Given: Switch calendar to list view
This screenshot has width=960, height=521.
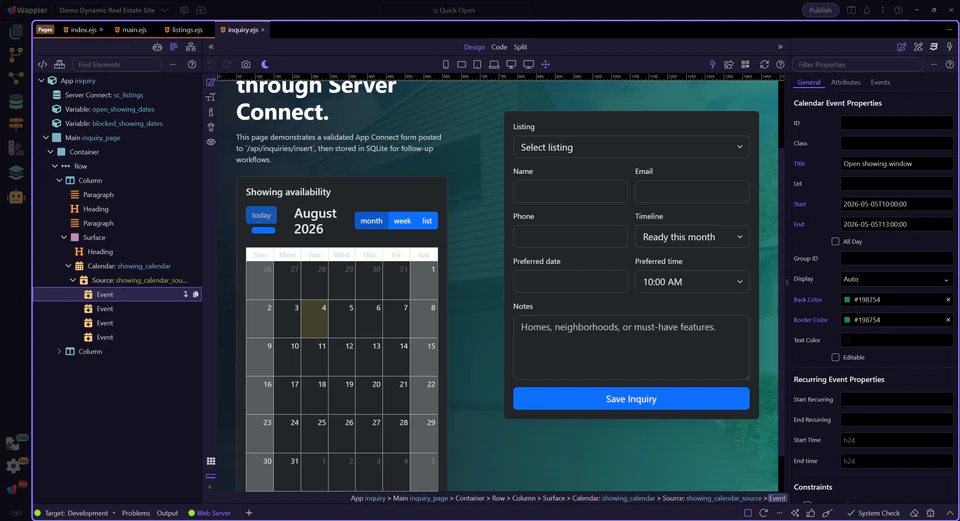Looking at the screenshot, I should point(427,220).
